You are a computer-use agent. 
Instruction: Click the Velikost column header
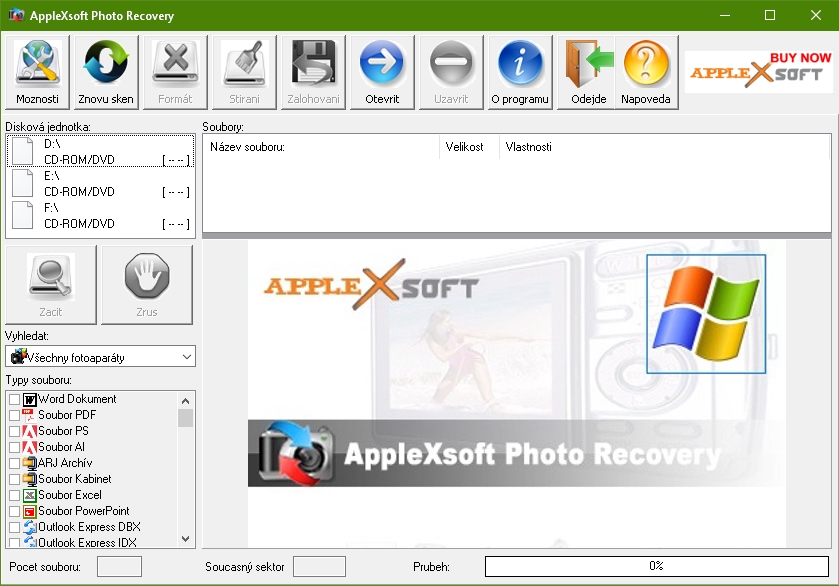tap(469, 147)
